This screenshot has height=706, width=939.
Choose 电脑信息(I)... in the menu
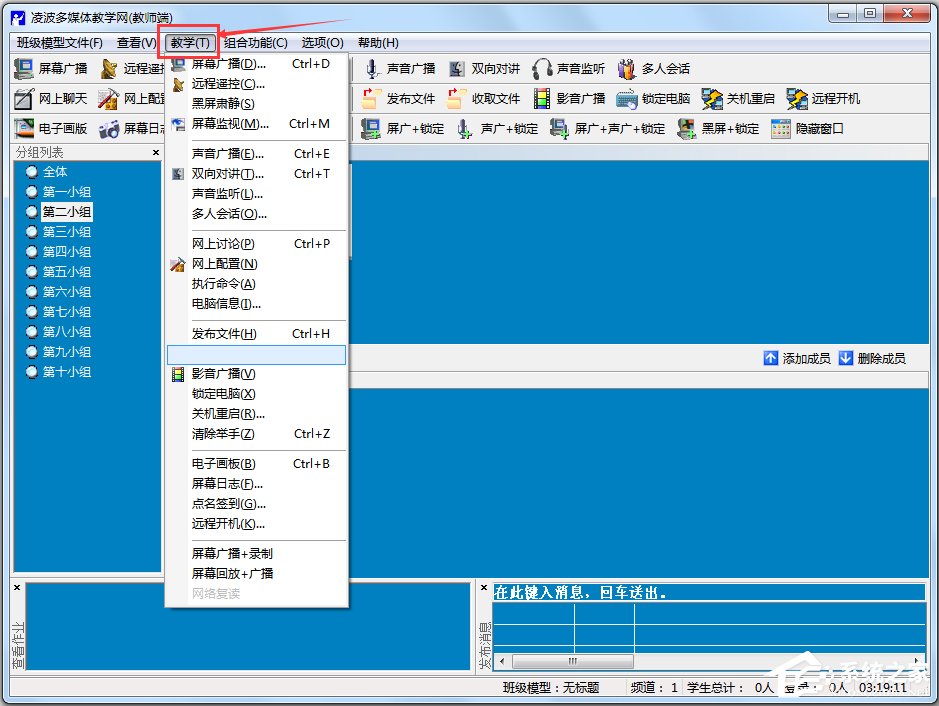click(256, 304)
